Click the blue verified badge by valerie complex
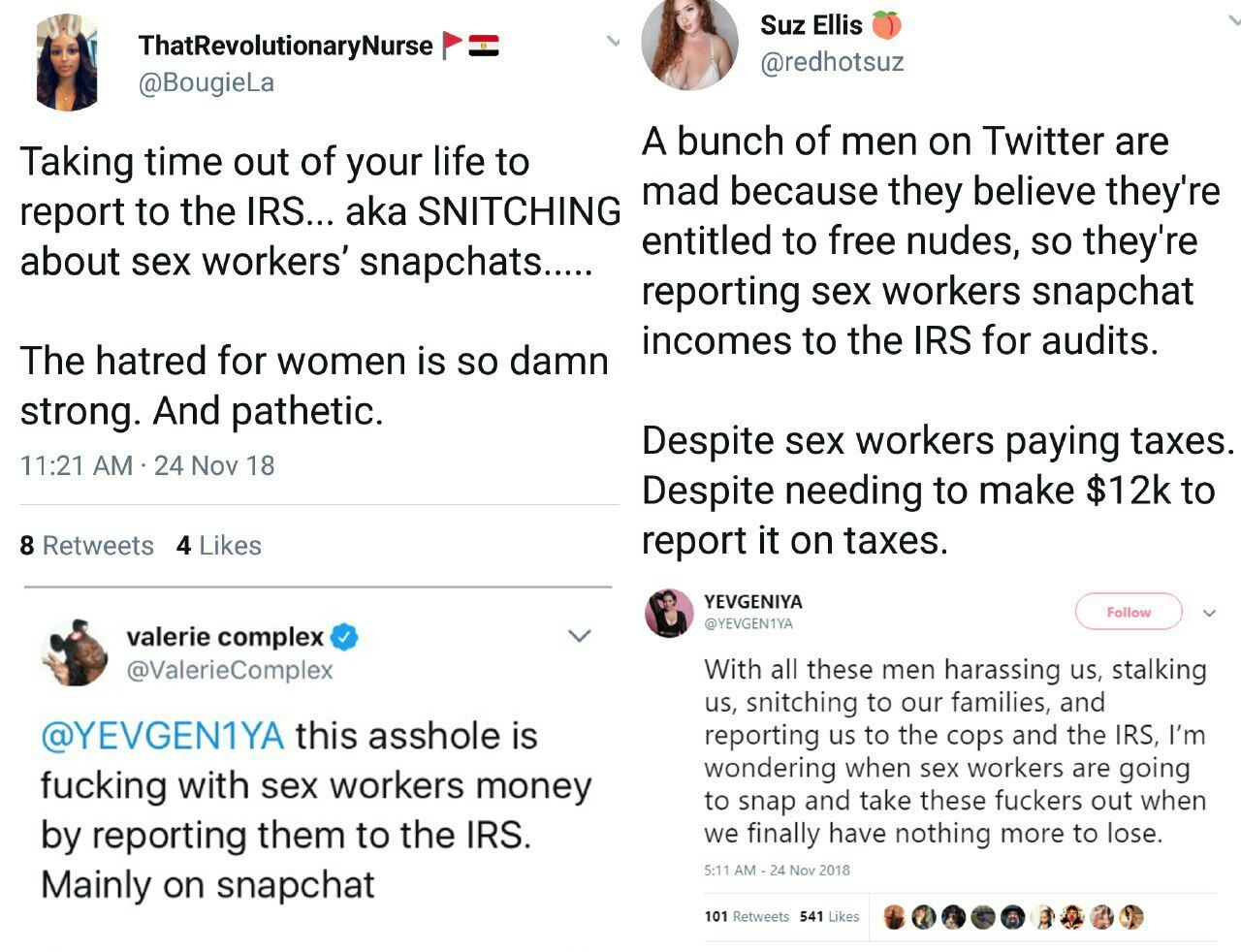1241x952 pixels. [344, 637]
